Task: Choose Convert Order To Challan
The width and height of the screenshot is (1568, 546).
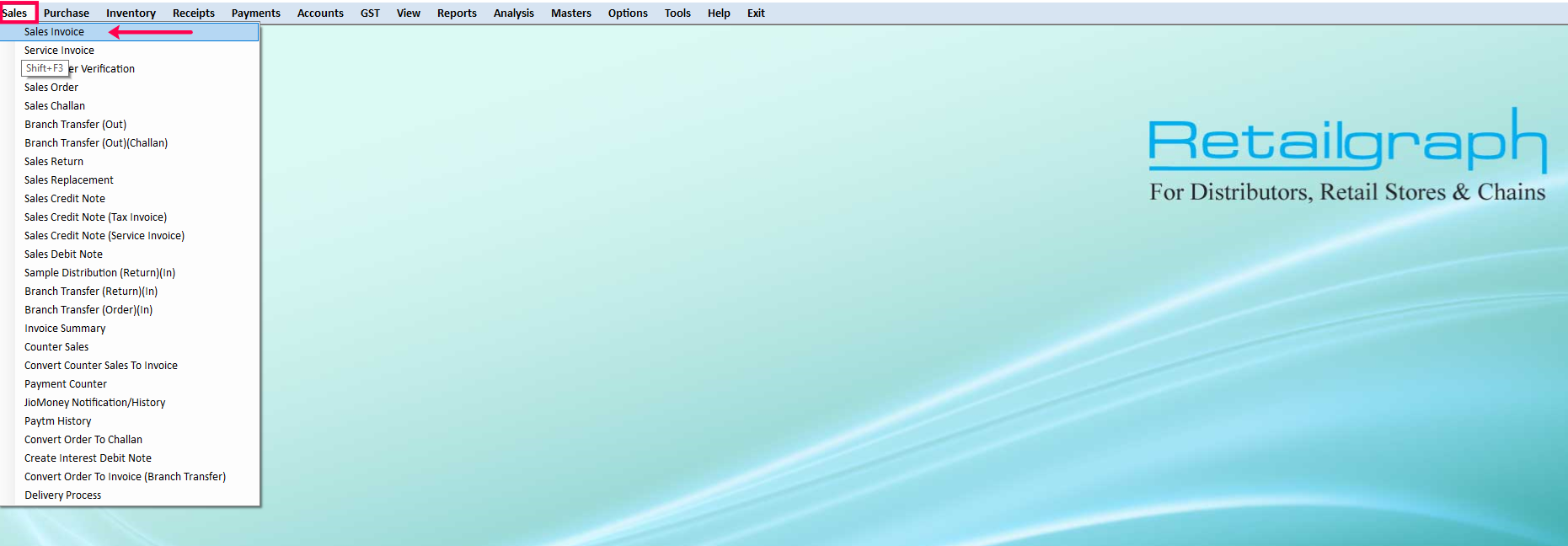Action: [130, 440]
